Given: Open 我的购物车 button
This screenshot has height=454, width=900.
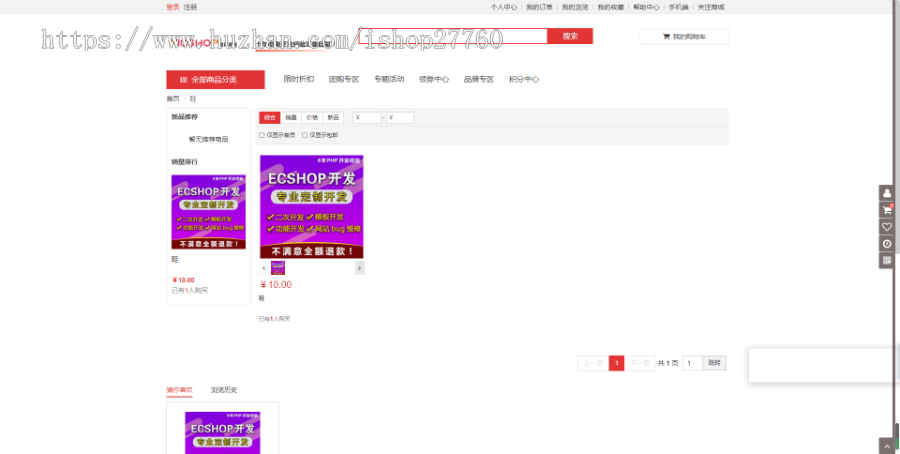Looking at the screenshot, I should (684, 37).
